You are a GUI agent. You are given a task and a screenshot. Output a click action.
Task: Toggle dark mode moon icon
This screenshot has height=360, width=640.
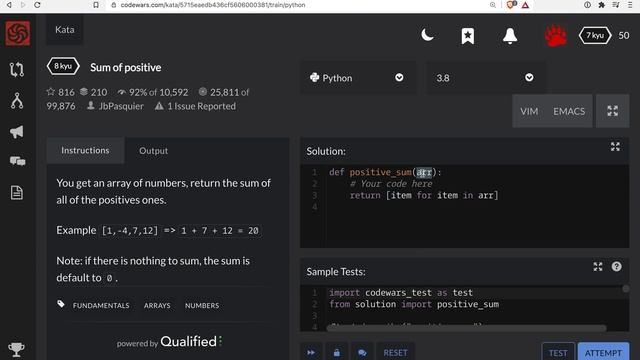tap(427, 35)
